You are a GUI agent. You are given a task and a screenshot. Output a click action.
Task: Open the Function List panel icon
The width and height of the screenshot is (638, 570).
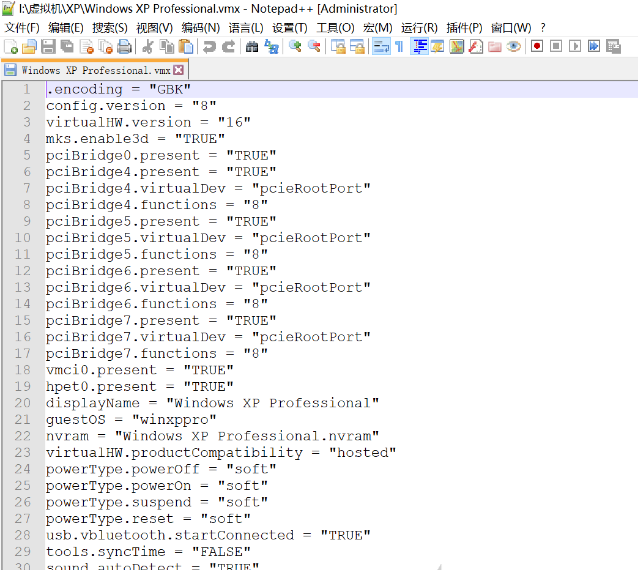[475, 46]
